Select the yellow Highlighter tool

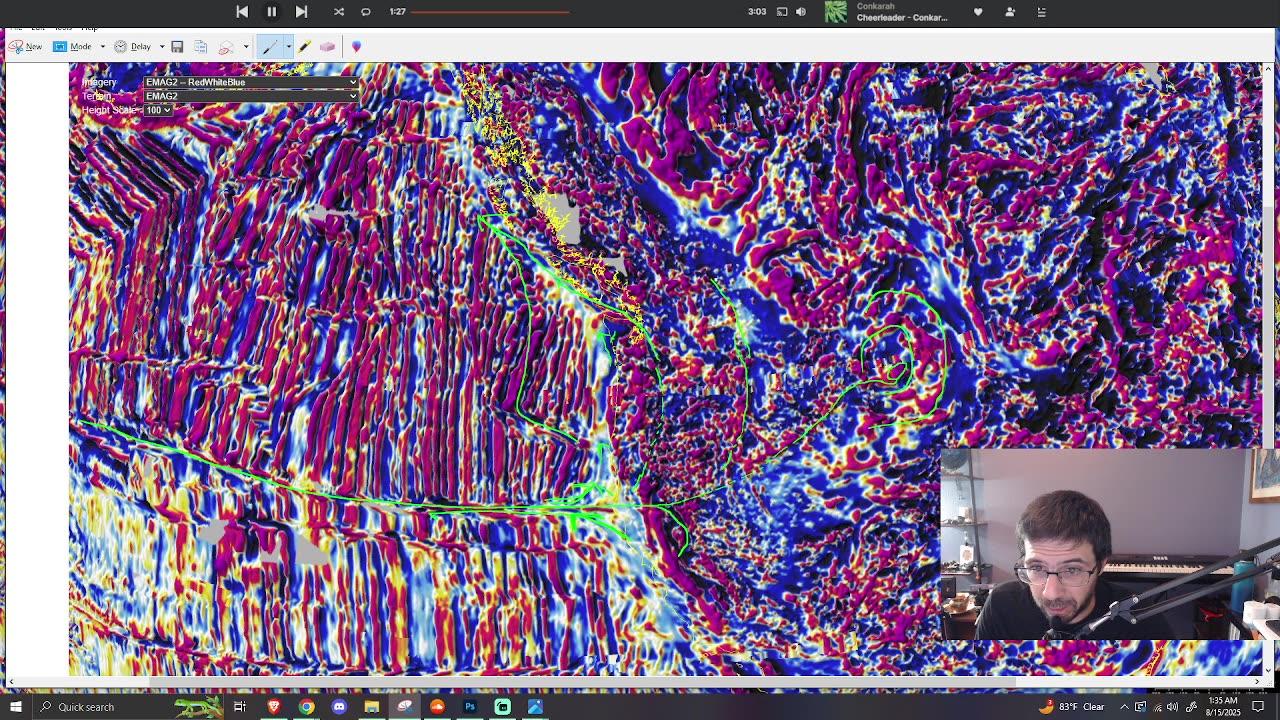pos(304,46)
